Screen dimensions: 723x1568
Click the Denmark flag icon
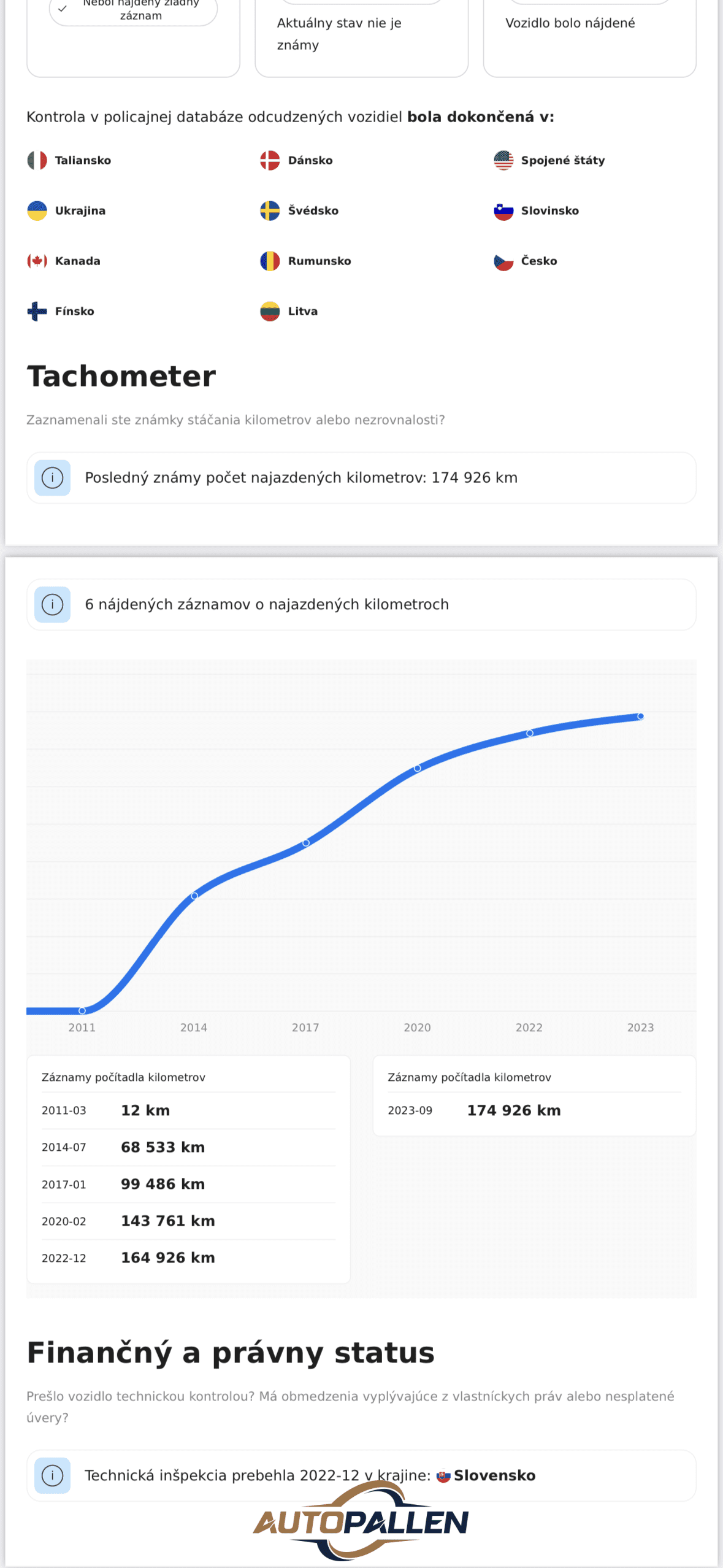pyautogui.click(x=270, y=160)
